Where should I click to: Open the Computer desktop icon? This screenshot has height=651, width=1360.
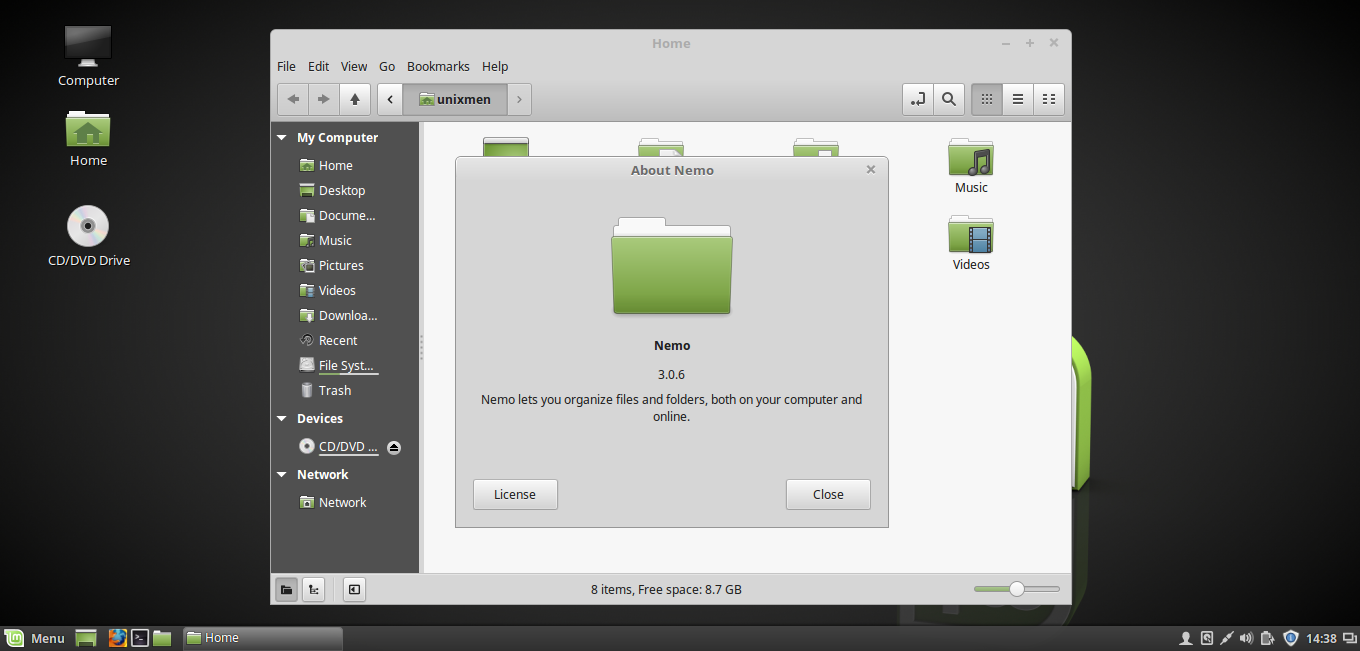[88, 56]
